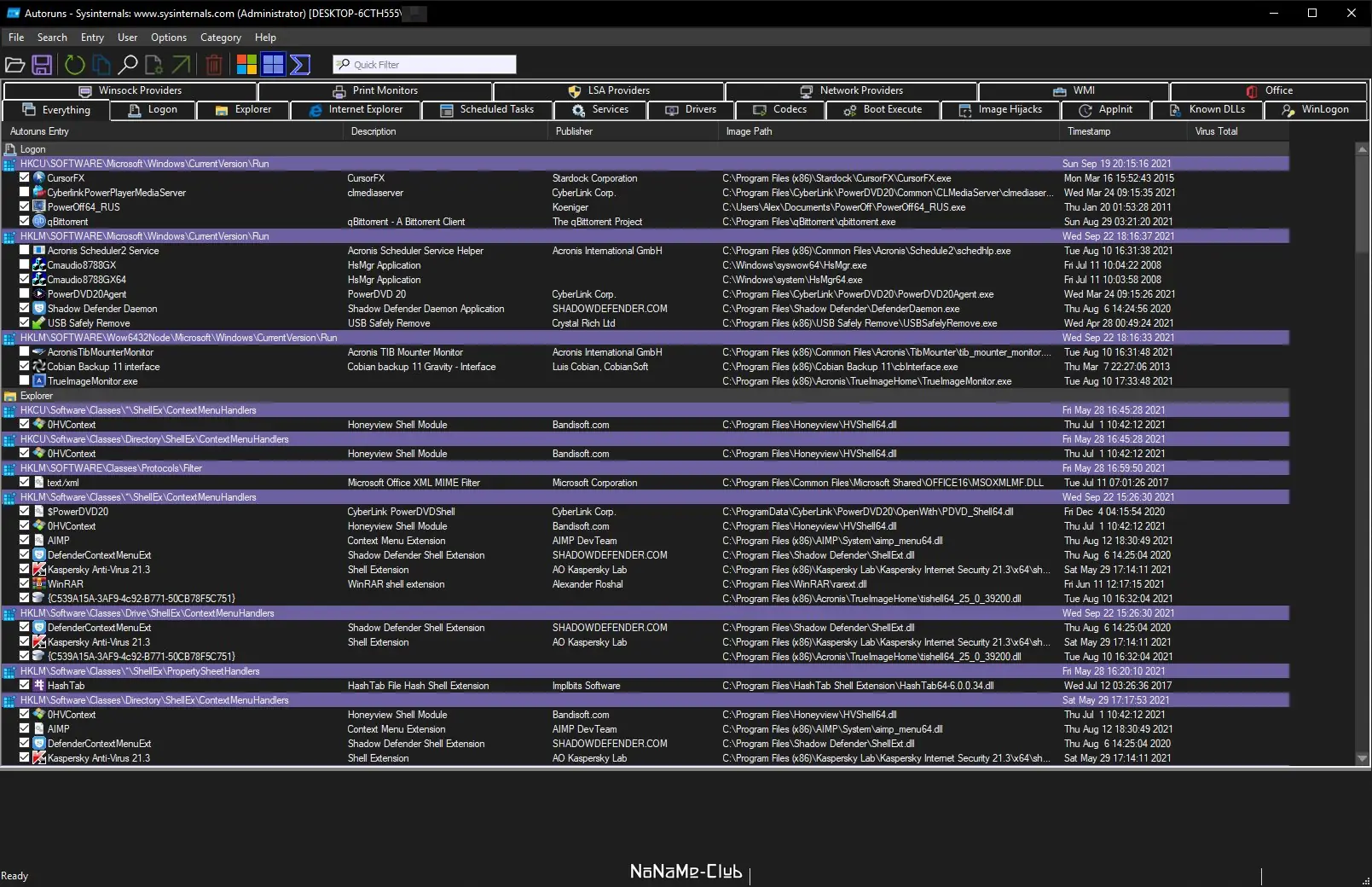Image resolution: width=1372 pixels, height=887 pixels.
Task: Click the Shadow Defender Daemon shield icon
Action: click(38, 309)
